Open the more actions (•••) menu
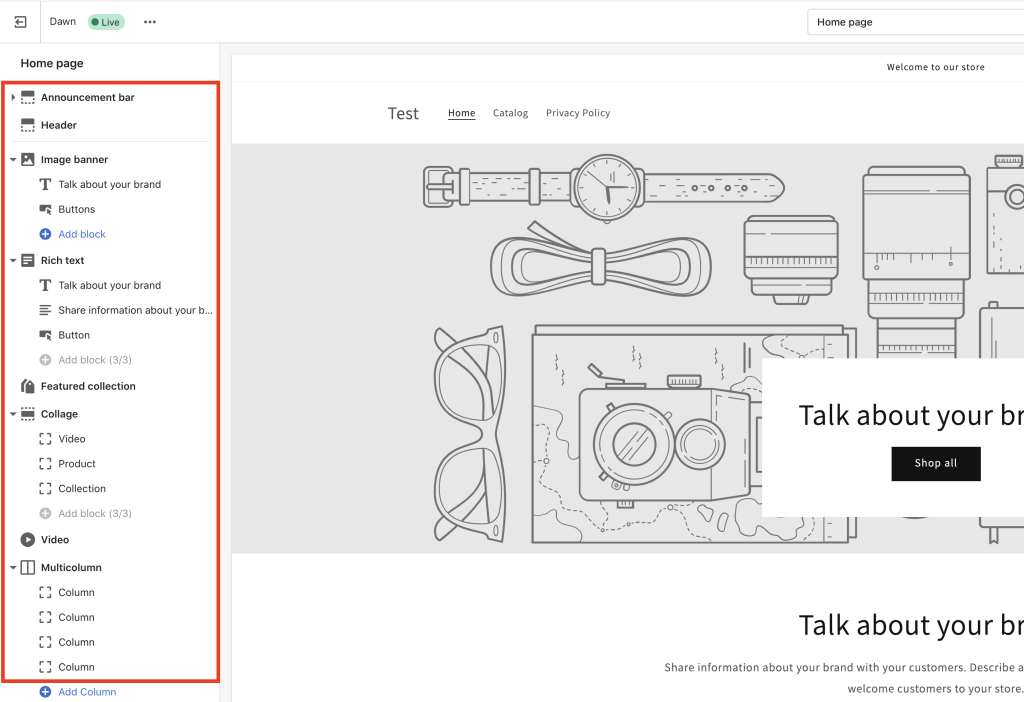Image resolution: width=1024 pixels, height=702 pixels. pos(149,21)
